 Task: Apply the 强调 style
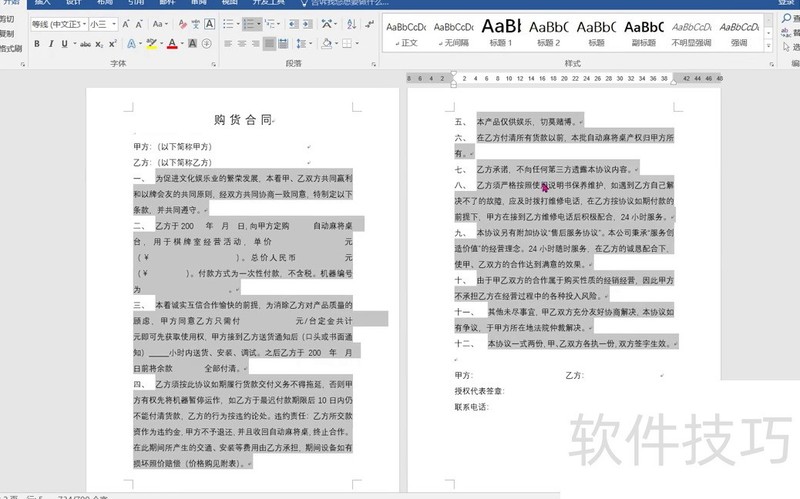point(739,33)
